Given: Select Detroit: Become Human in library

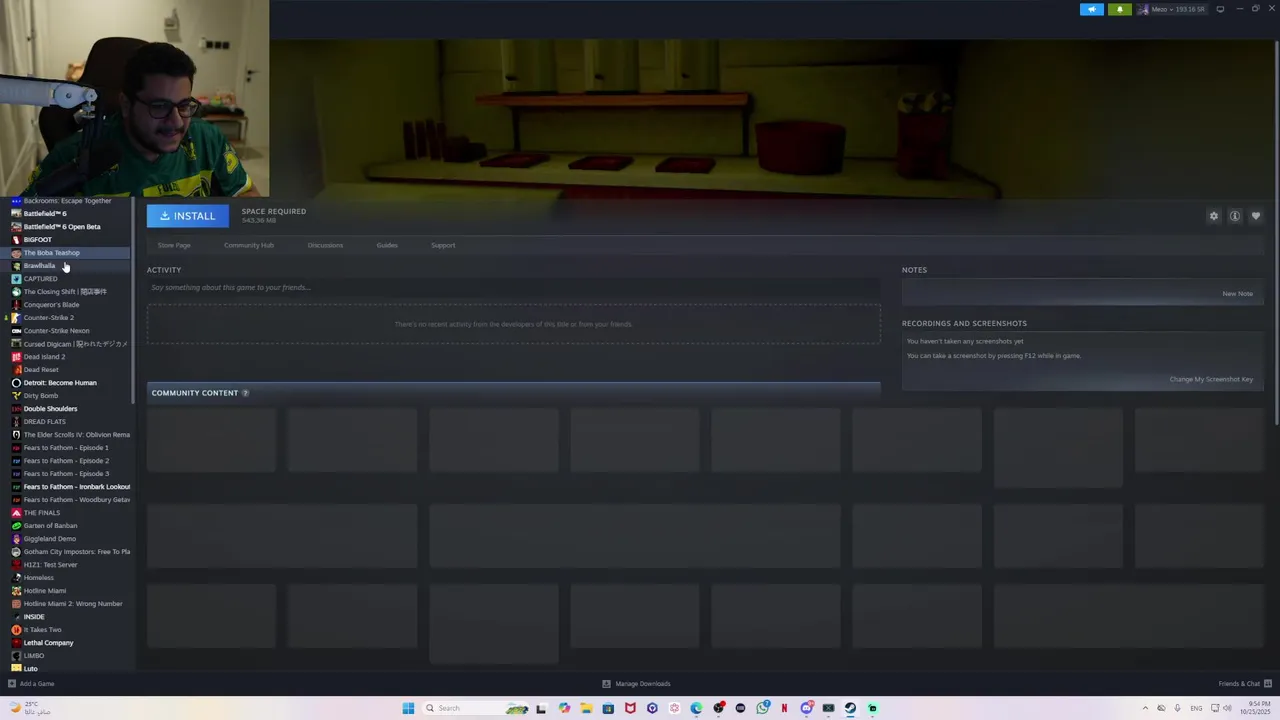Looking at the screenshot, I should point(66,383).
